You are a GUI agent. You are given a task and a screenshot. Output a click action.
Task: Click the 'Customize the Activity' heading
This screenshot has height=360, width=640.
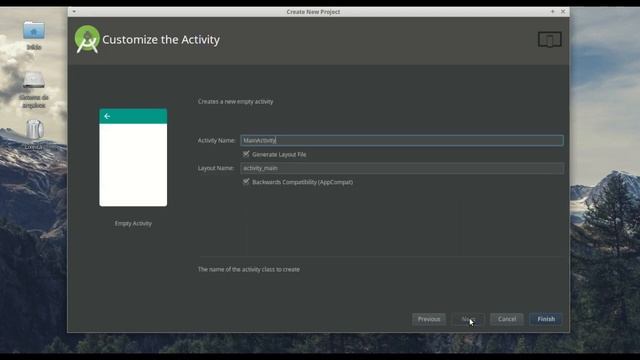coord(161,40)
